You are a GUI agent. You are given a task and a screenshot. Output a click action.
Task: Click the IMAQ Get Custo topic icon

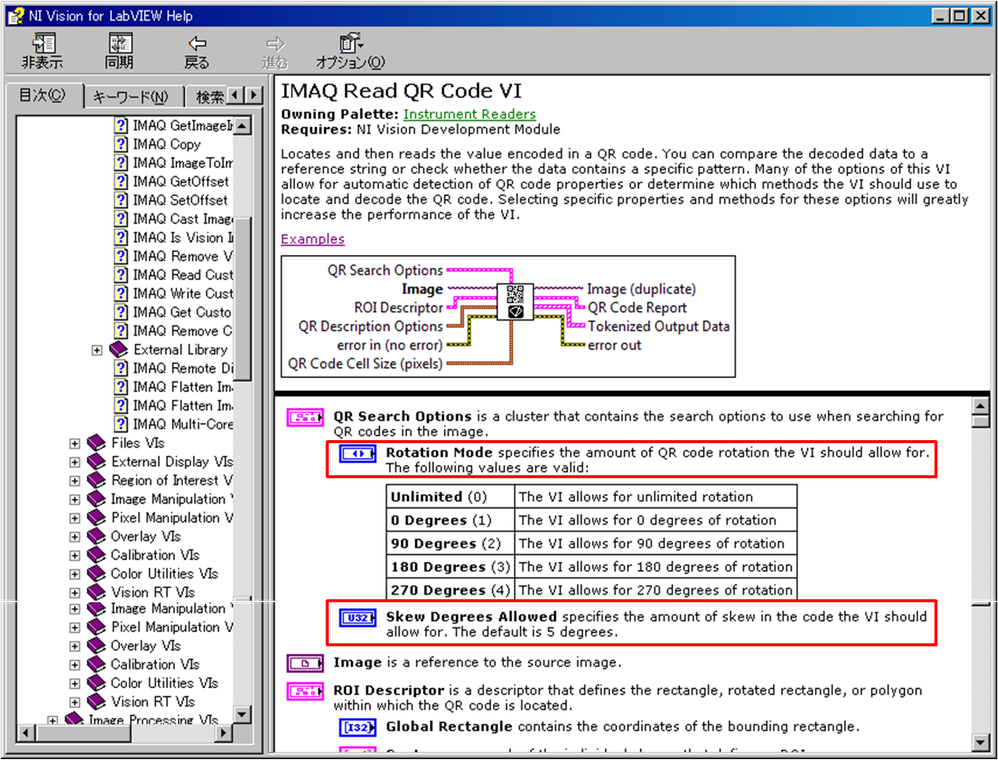(x=121, y=312)
